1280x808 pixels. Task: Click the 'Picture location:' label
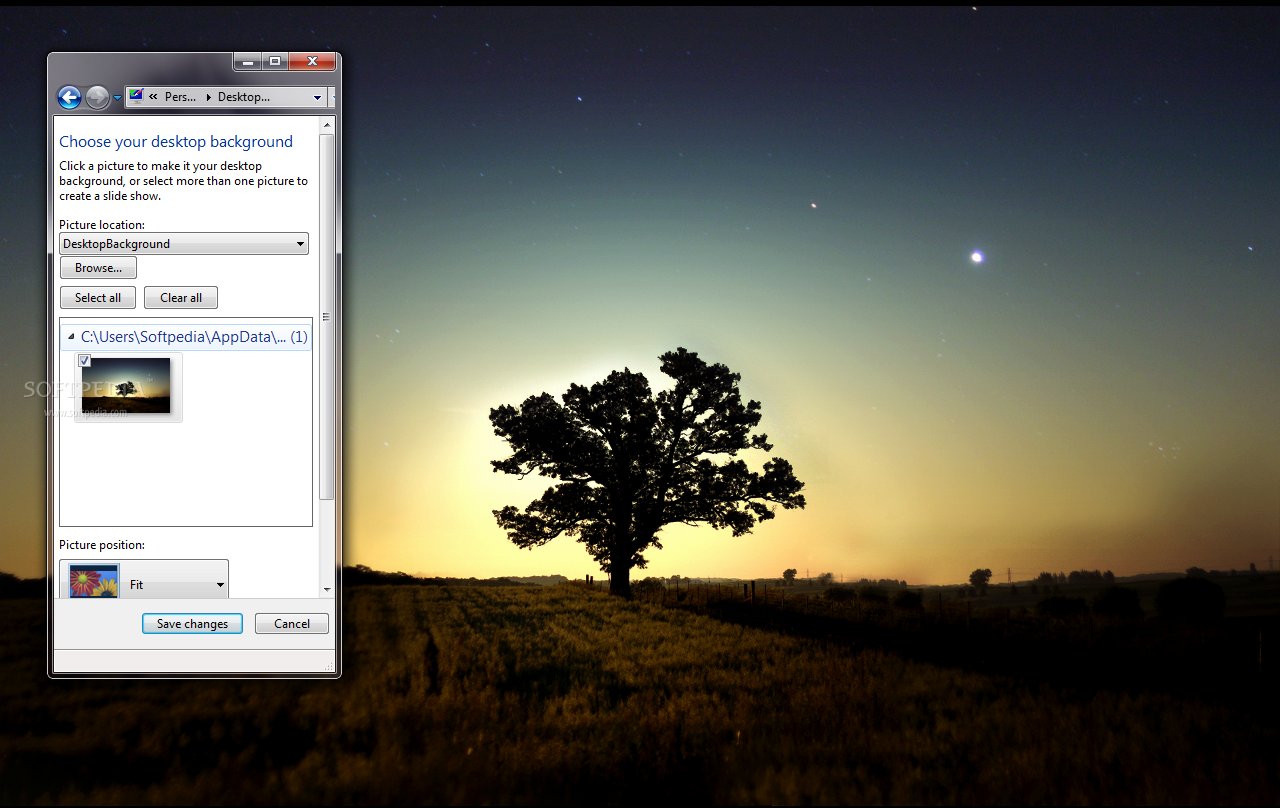(102, 225)
